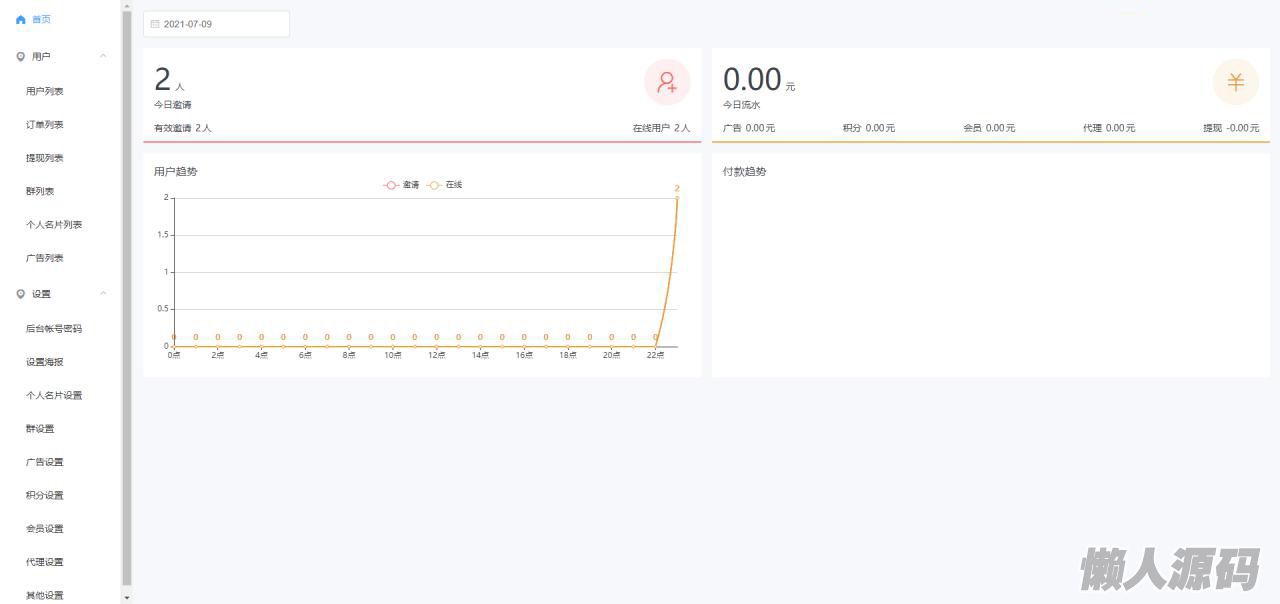The height and width of the screenshot is (604, 1280).
Task: Open 设置海报 in settings menu
Action: pyautogui.click(x=45, y=362)
